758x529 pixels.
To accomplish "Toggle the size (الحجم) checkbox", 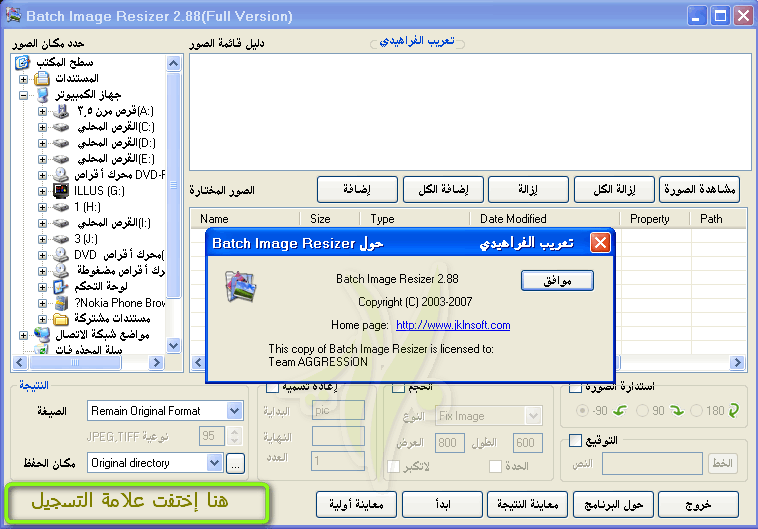I will click(x=398, y=388).
